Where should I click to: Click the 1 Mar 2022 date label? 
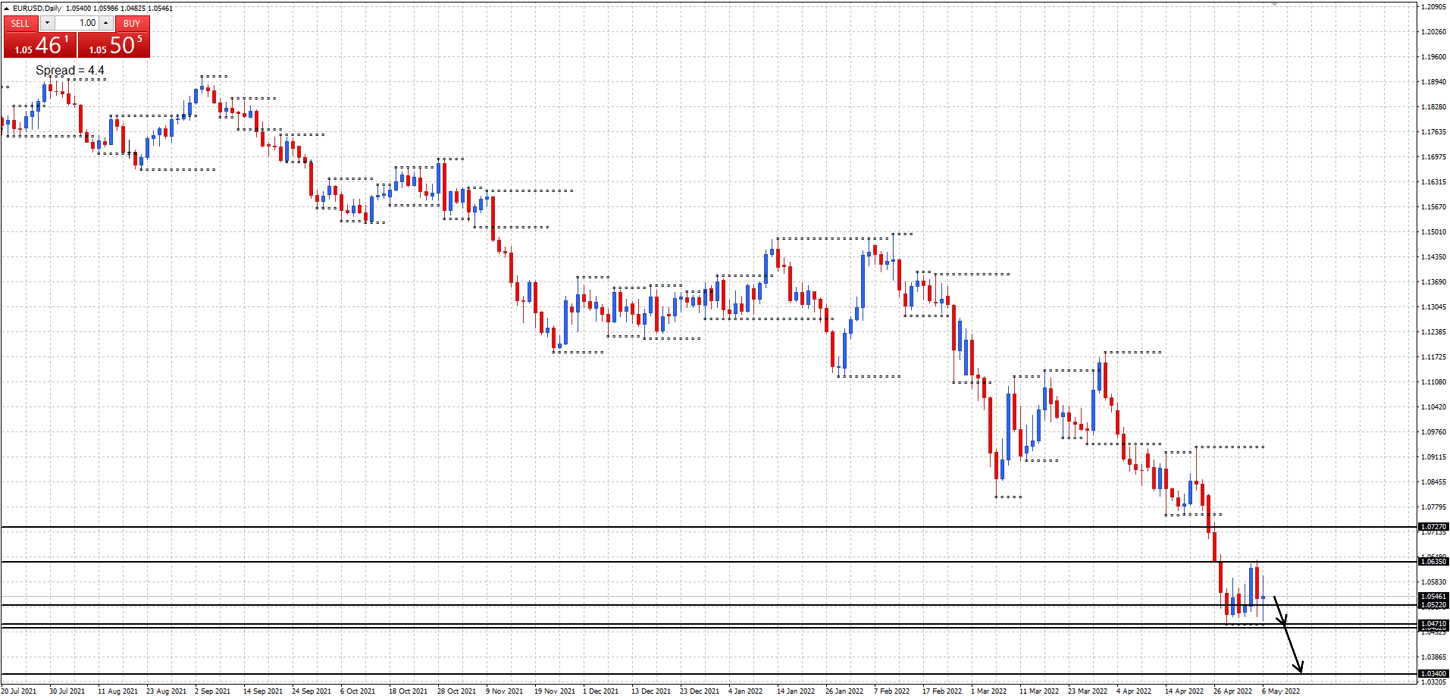[x=988, y=690]
